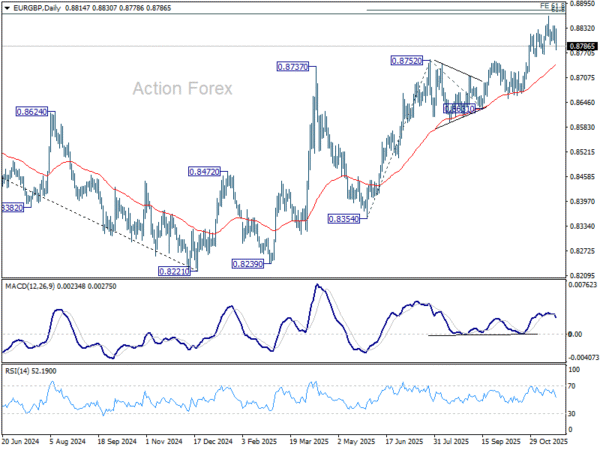Screen dimensions: 600x450
Task: Click the 0.83820 label at left edge
Action: click(13, 207)
